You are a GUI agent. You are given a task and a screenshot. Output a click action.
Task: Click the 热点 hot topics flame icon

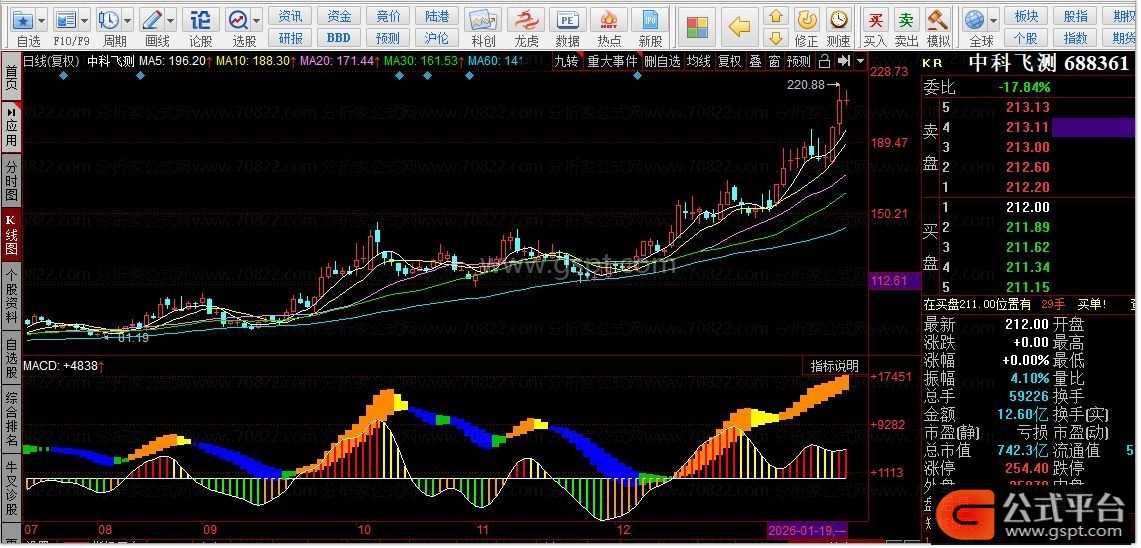pos(609,20)
